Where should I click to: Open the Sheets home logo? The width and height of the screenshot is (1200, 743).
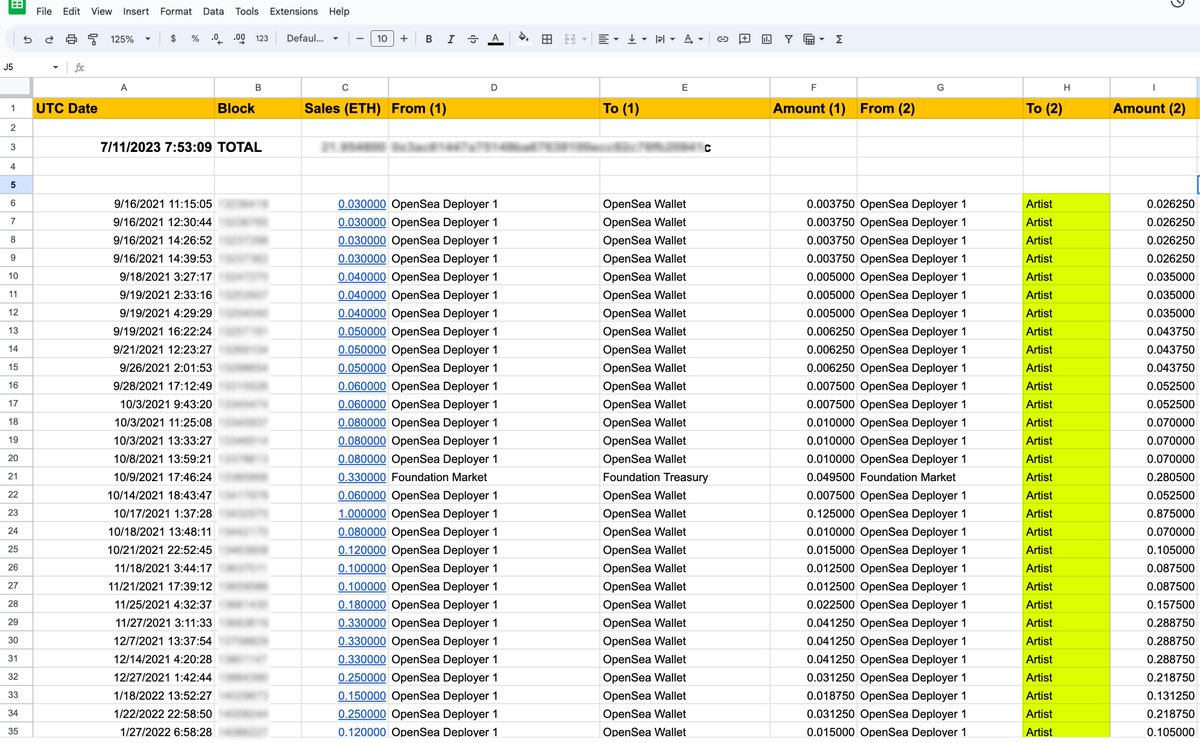tap(17, 6)
